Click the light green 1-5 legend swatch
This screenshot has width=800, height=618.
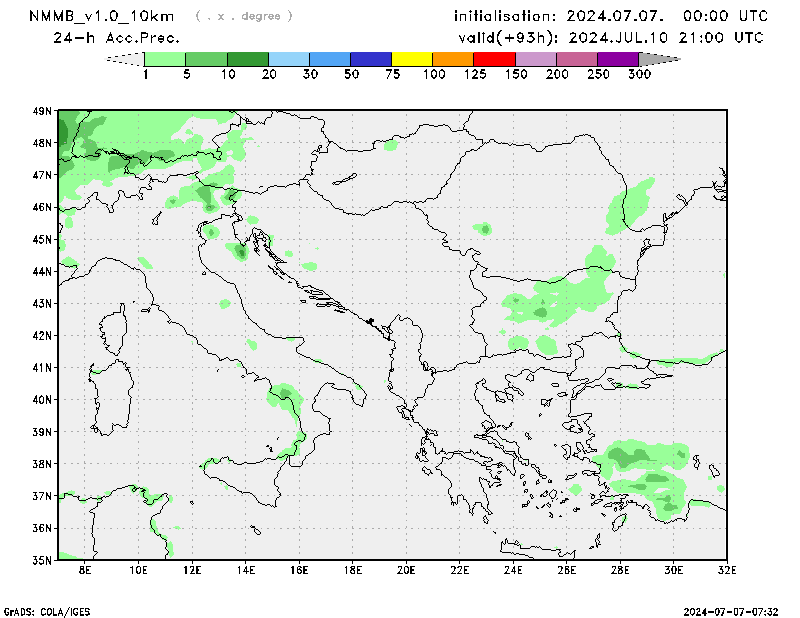[x=165, y=59]
